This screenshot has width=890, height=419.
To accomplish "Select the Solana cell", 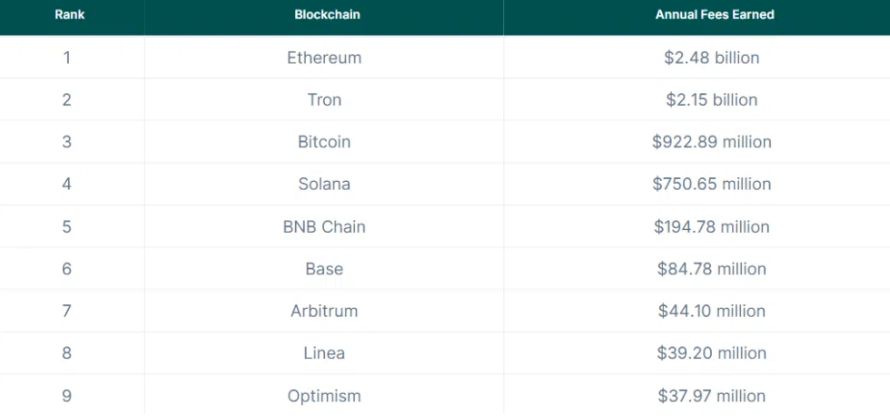I will point(324,184).
